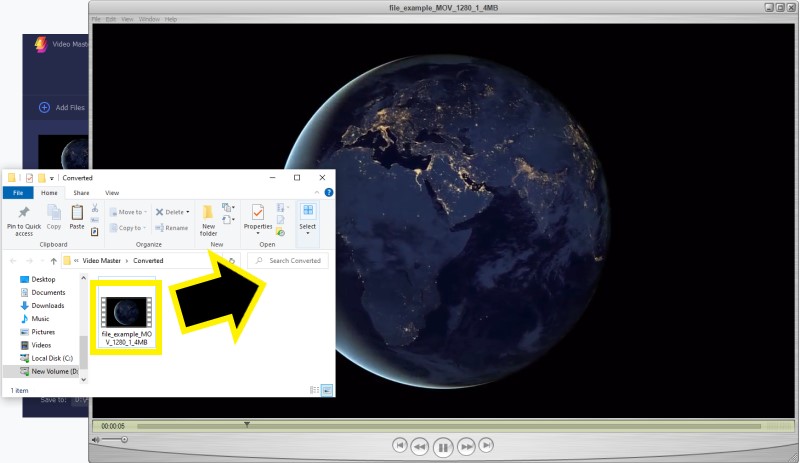This screenshot has width=800, height=463.
Task: Click the Properties icon
Action: coord(258,212)
